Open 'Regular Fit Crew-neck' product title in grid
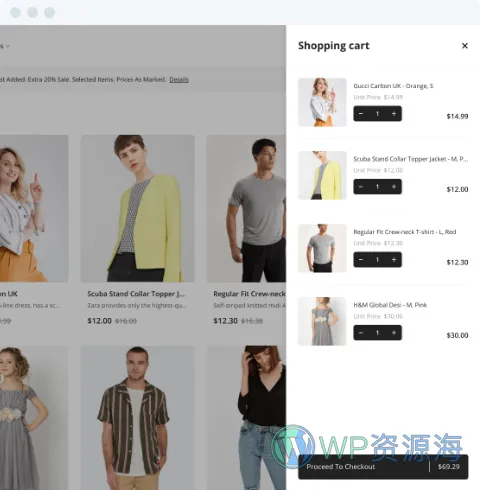480x490 pixels. tap(249, 294)
